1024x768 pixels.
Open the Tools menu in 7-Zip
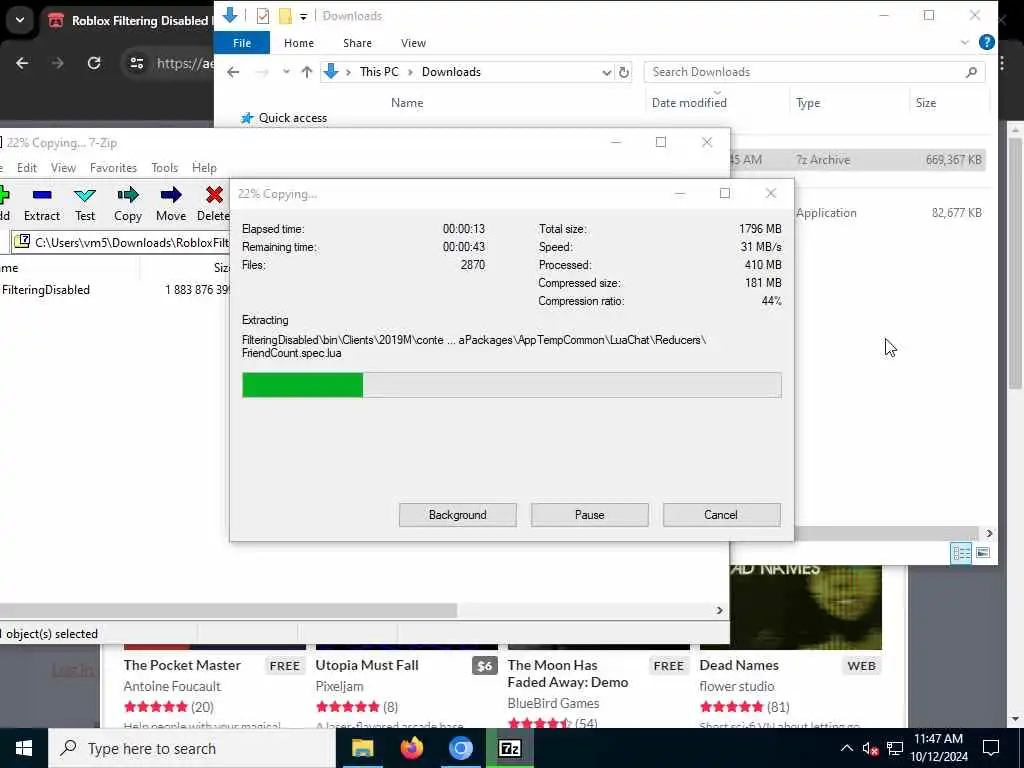[x=165, y=168]
